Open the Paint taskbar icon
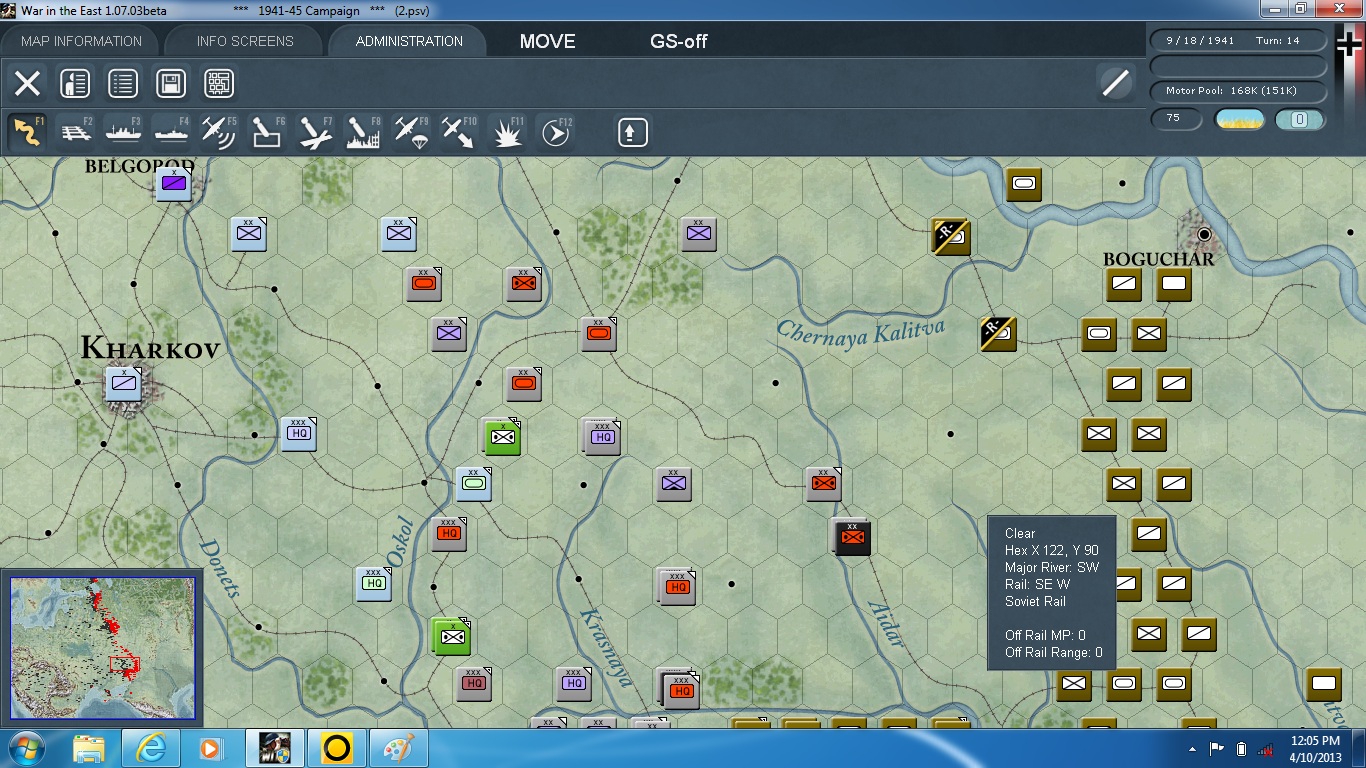 tap(398, 748)
